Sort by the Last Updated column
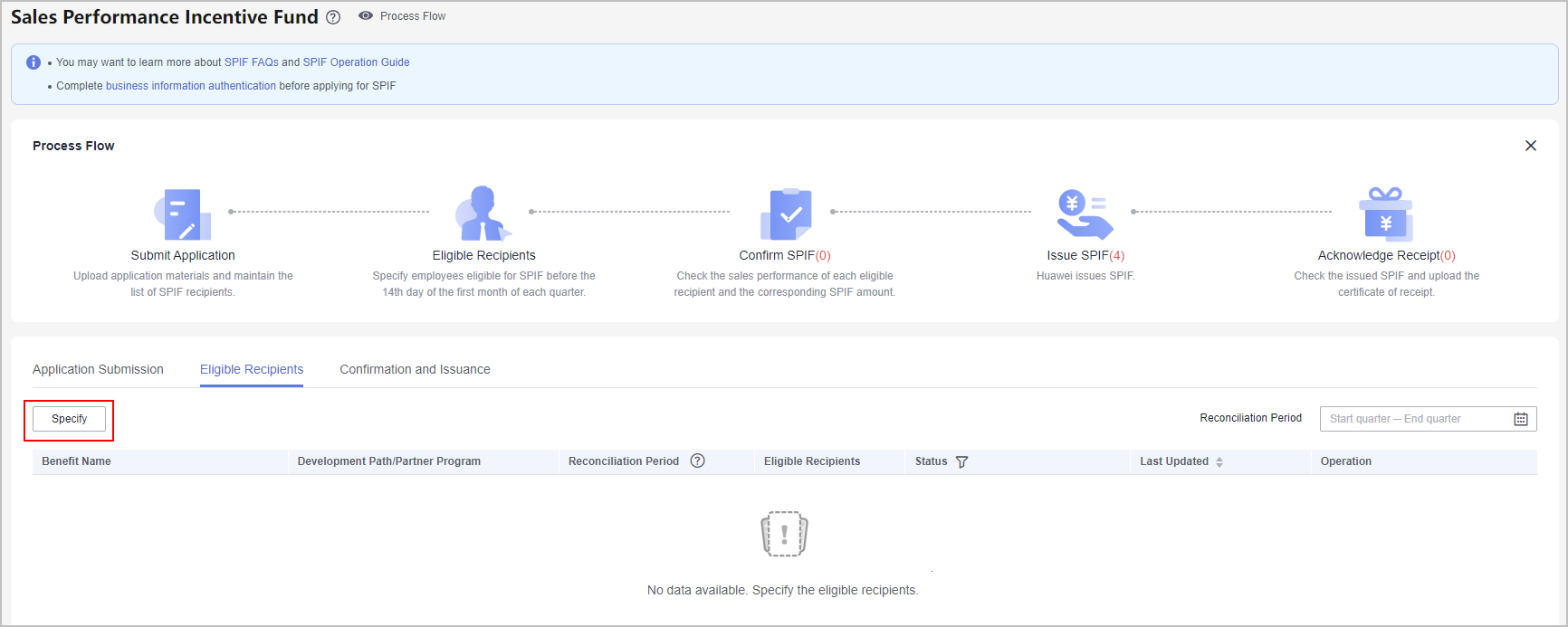The image size is (1568, 627). click(1219, 462)
